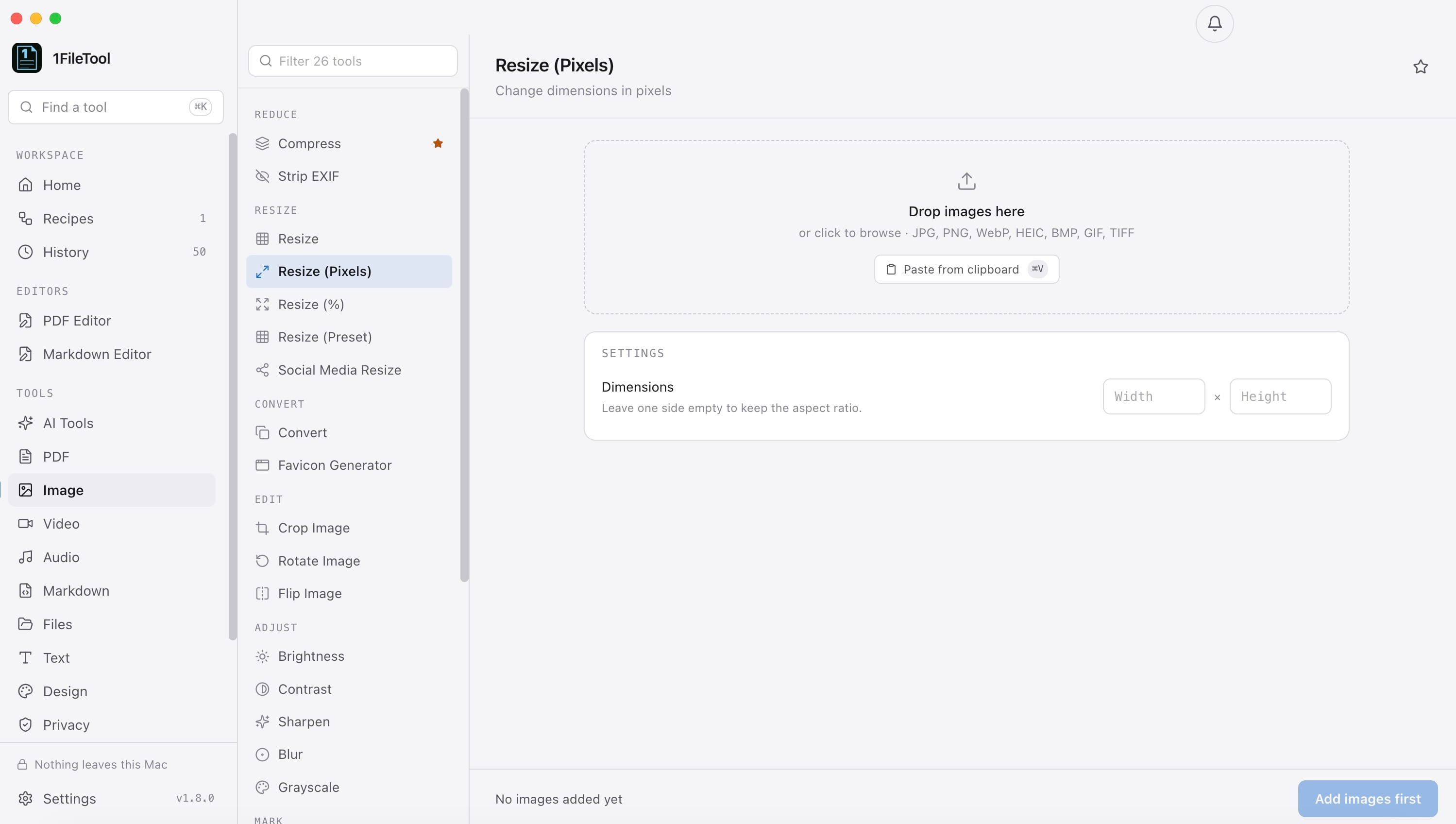Open the Flip Image tool
This screenshot has height=824, width=1456.
click(x=349, y=594)
